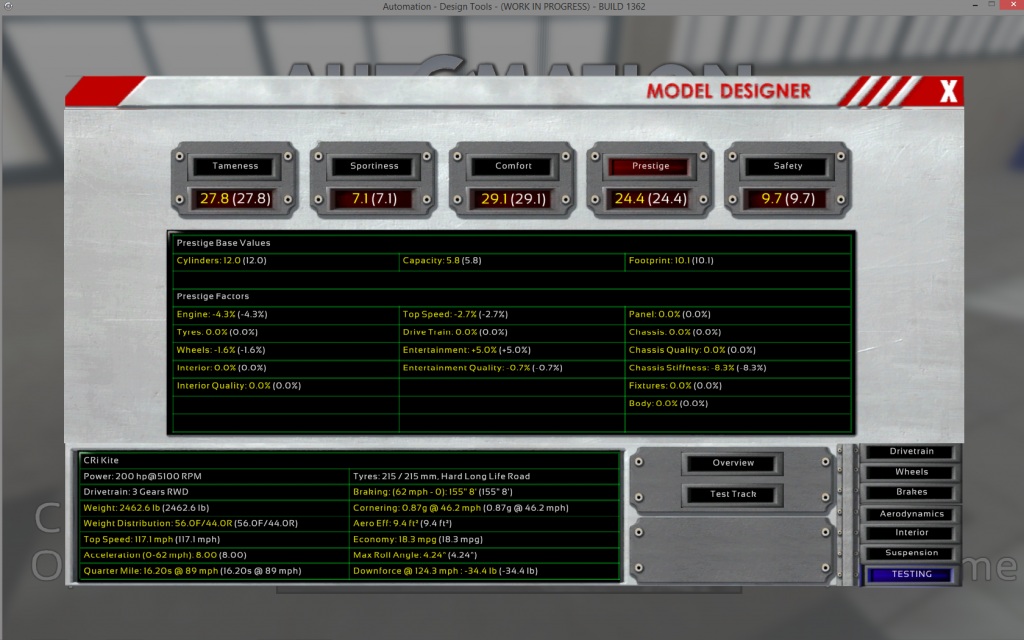Click Braking: (62 mph - 0) row

pyautogui.click(x=484, y=492)
